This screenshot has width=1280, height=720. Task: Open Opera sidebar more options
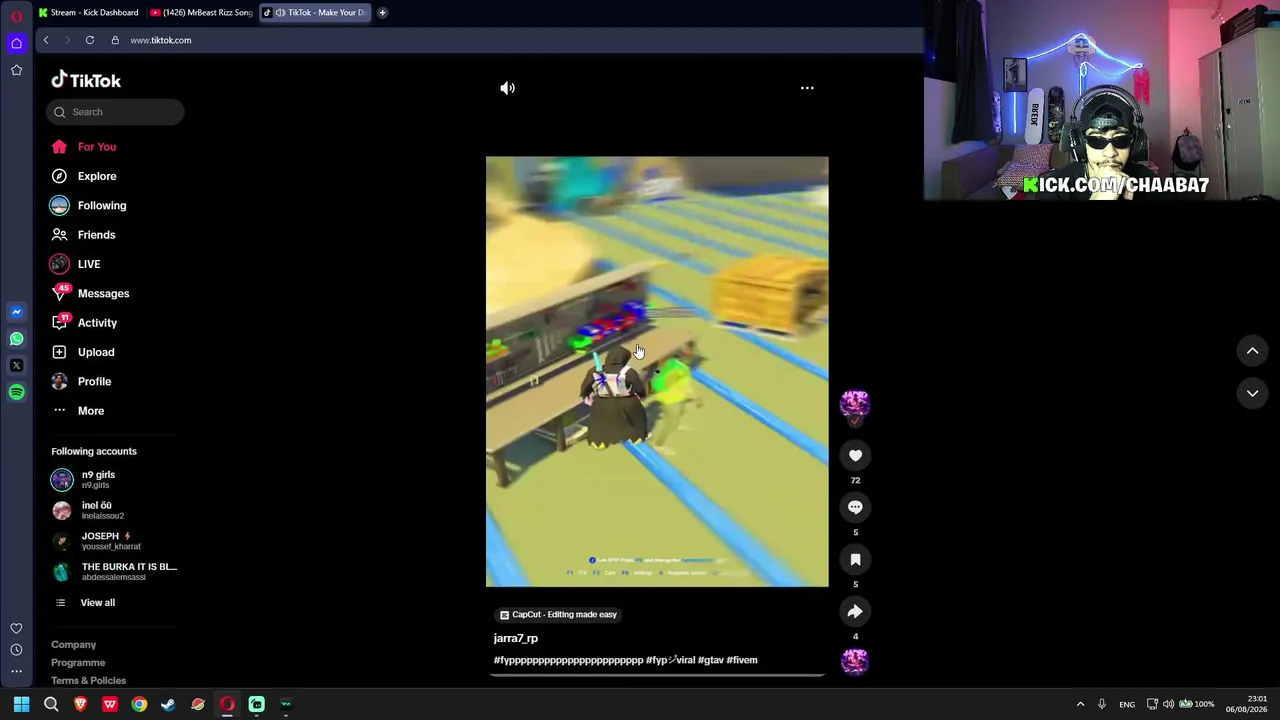click(x=16, y=671)
